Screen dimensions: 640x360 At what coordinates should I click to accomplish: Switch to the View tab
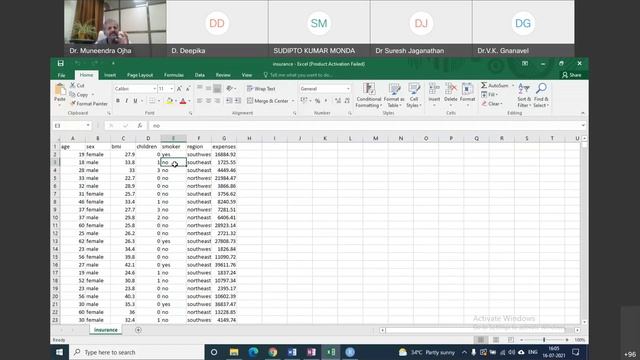(247, 75)
